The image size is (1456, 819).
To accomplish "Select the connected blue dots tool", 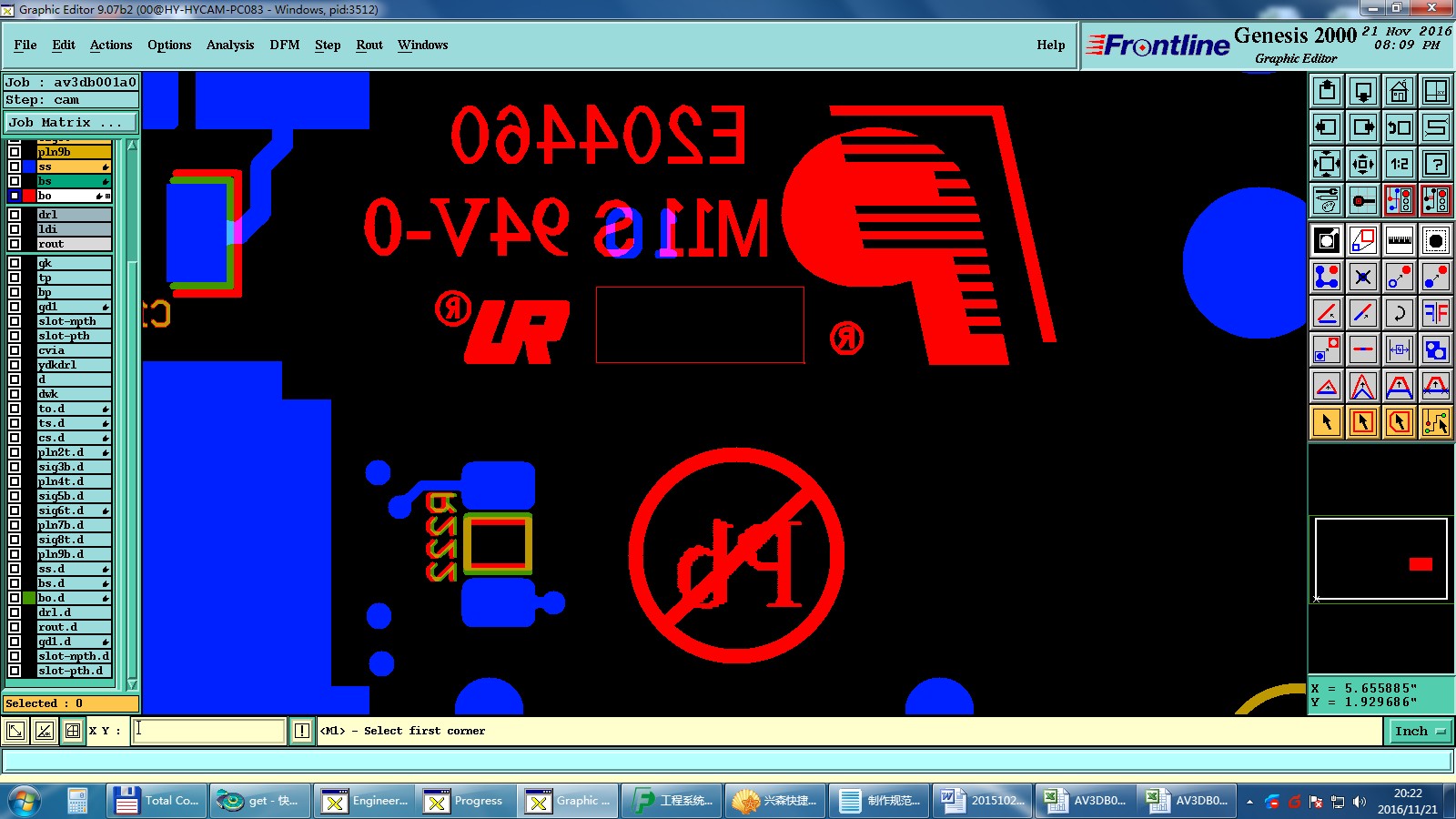I will click(x=1327, y=277).
